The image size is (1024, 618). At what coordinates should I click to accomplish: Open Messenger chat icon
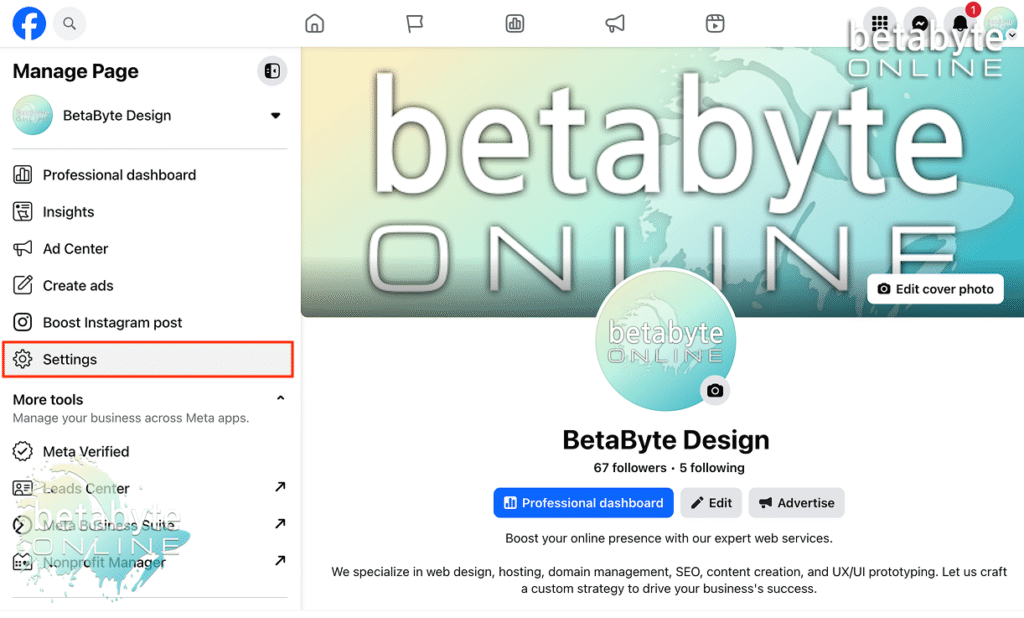(920, 23)
